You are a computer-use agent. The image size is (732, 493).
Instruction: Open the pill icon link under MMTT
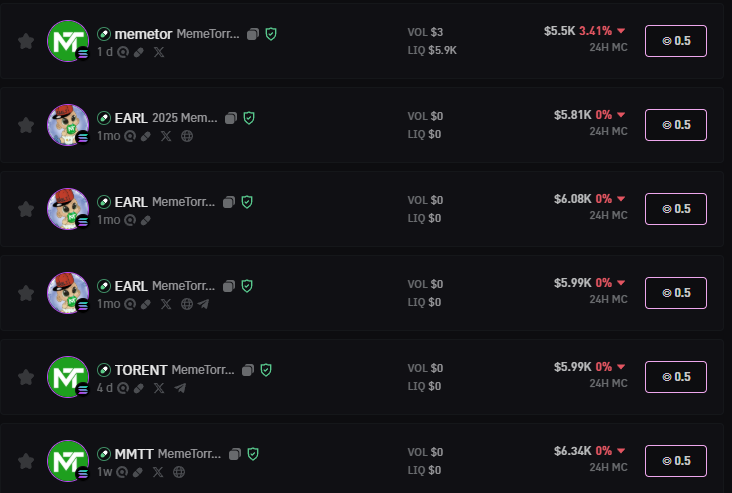point(138,472)
